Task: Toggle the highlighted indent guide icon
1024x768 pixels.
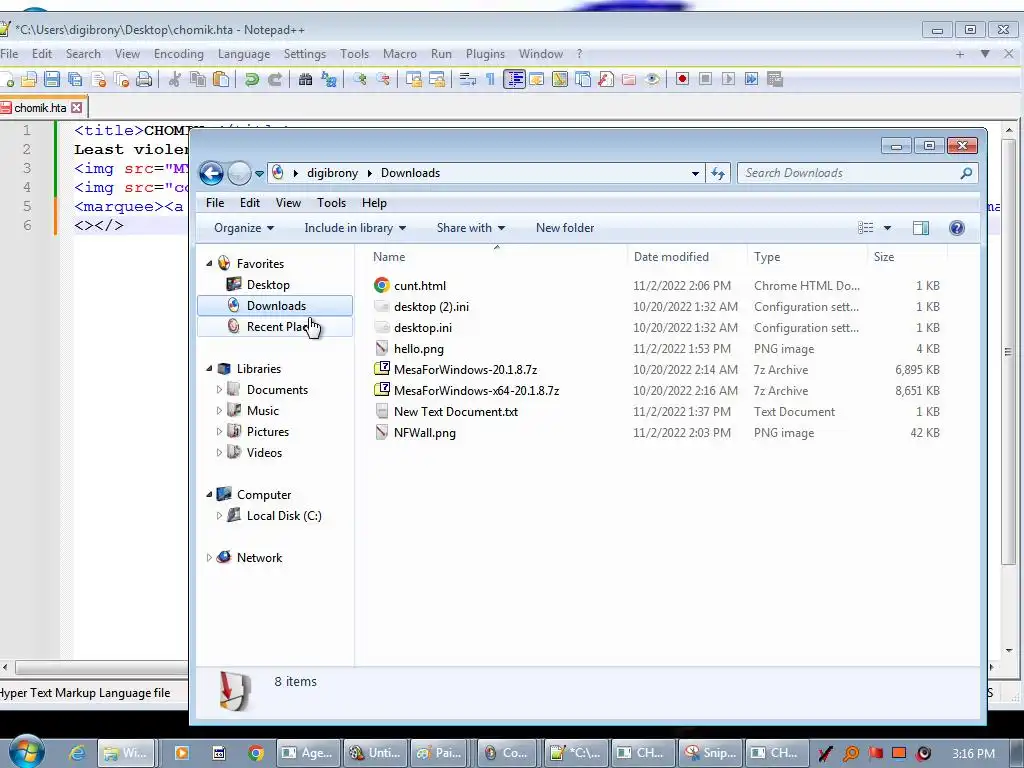Action: pos(515,79)
